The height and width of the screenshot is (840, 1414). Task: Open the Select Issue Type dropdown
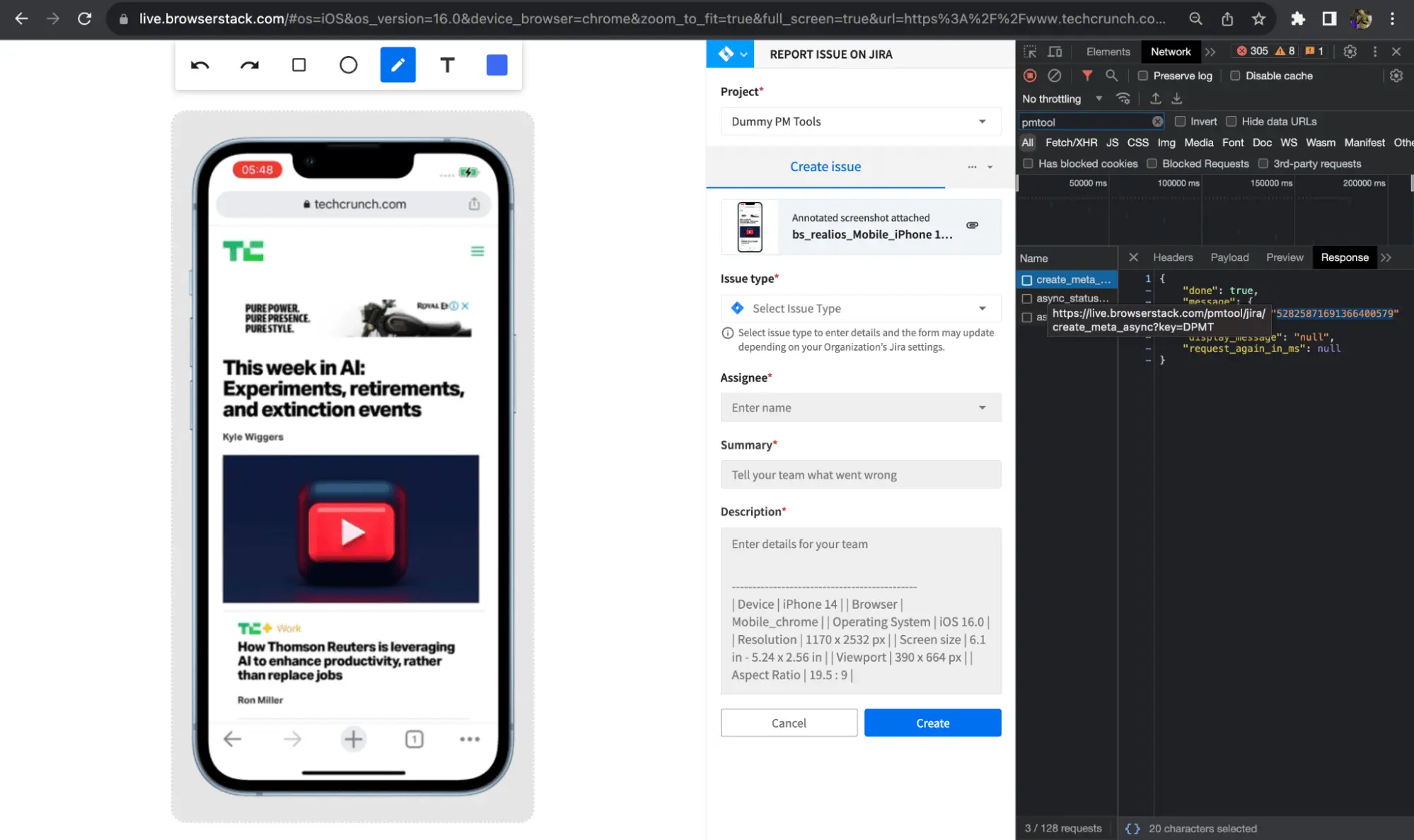tap(860, 308)
